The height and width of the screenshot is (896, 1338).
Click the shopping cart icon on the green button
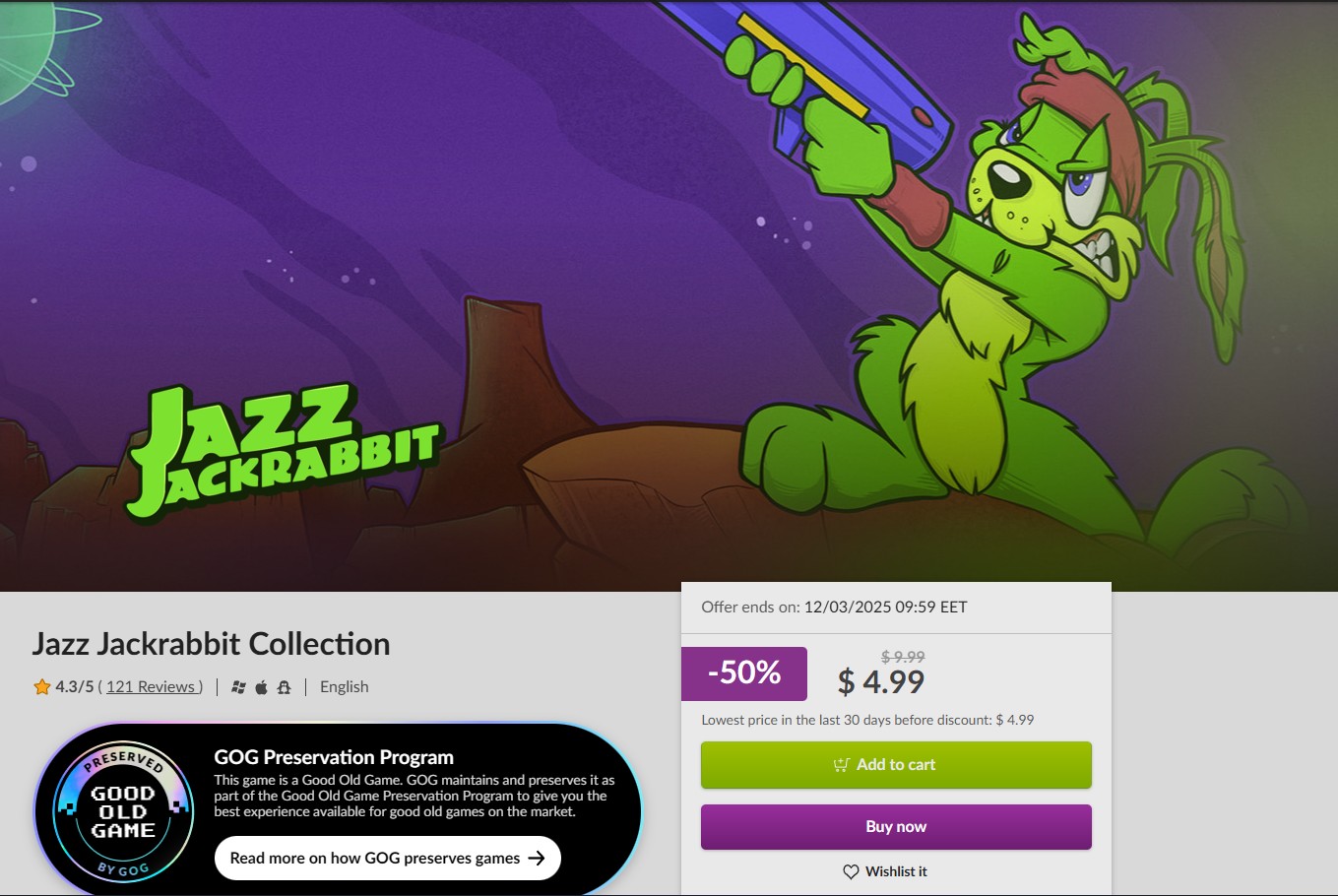coord(841,765)
